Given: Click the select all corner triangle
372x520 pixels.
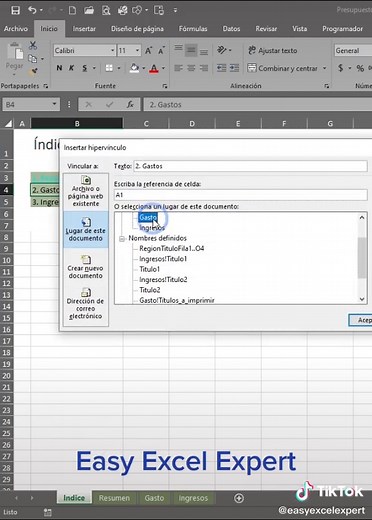Looking at the screenshot, I should [8, 124].
